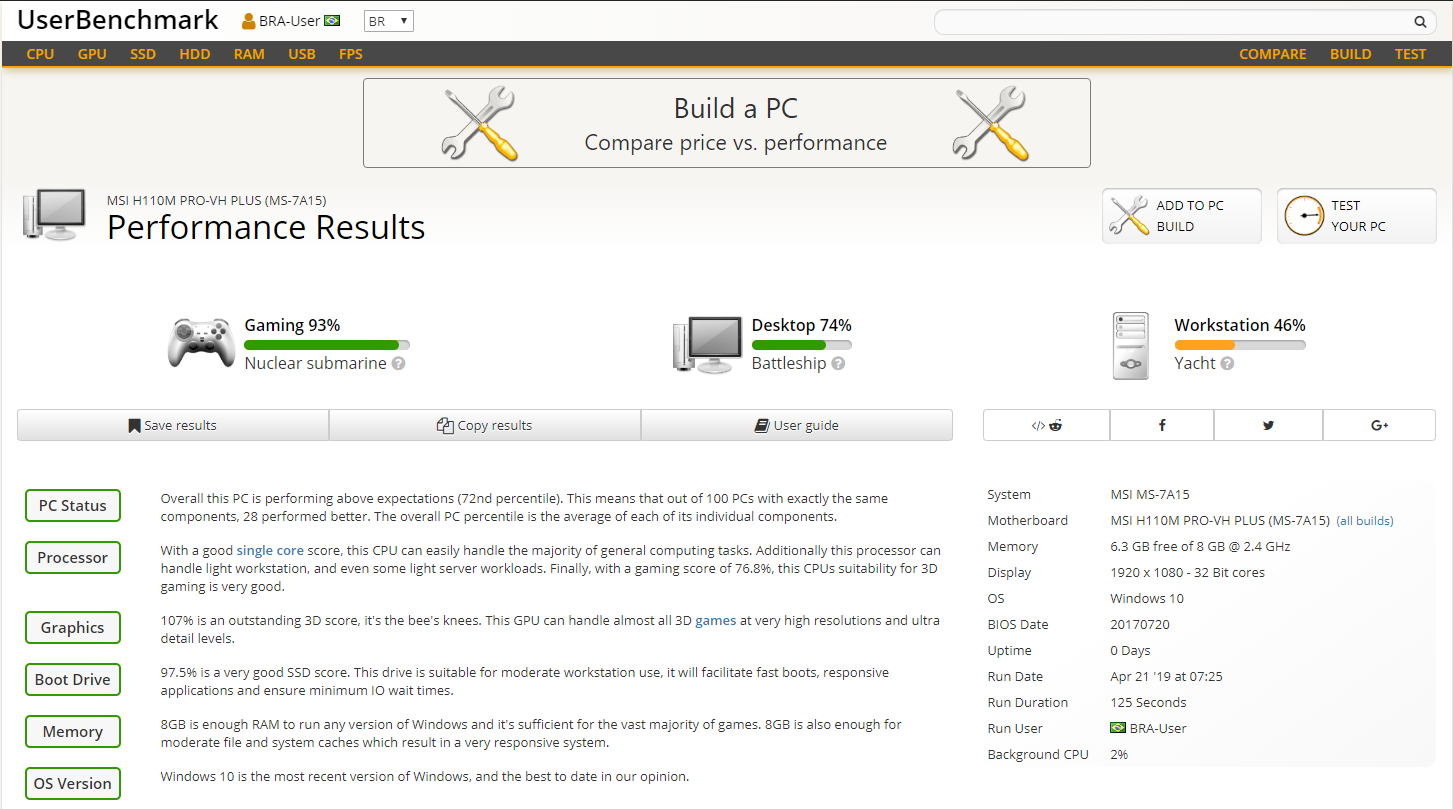
Task: Click the PC Status button
Action: coord(73,505)
